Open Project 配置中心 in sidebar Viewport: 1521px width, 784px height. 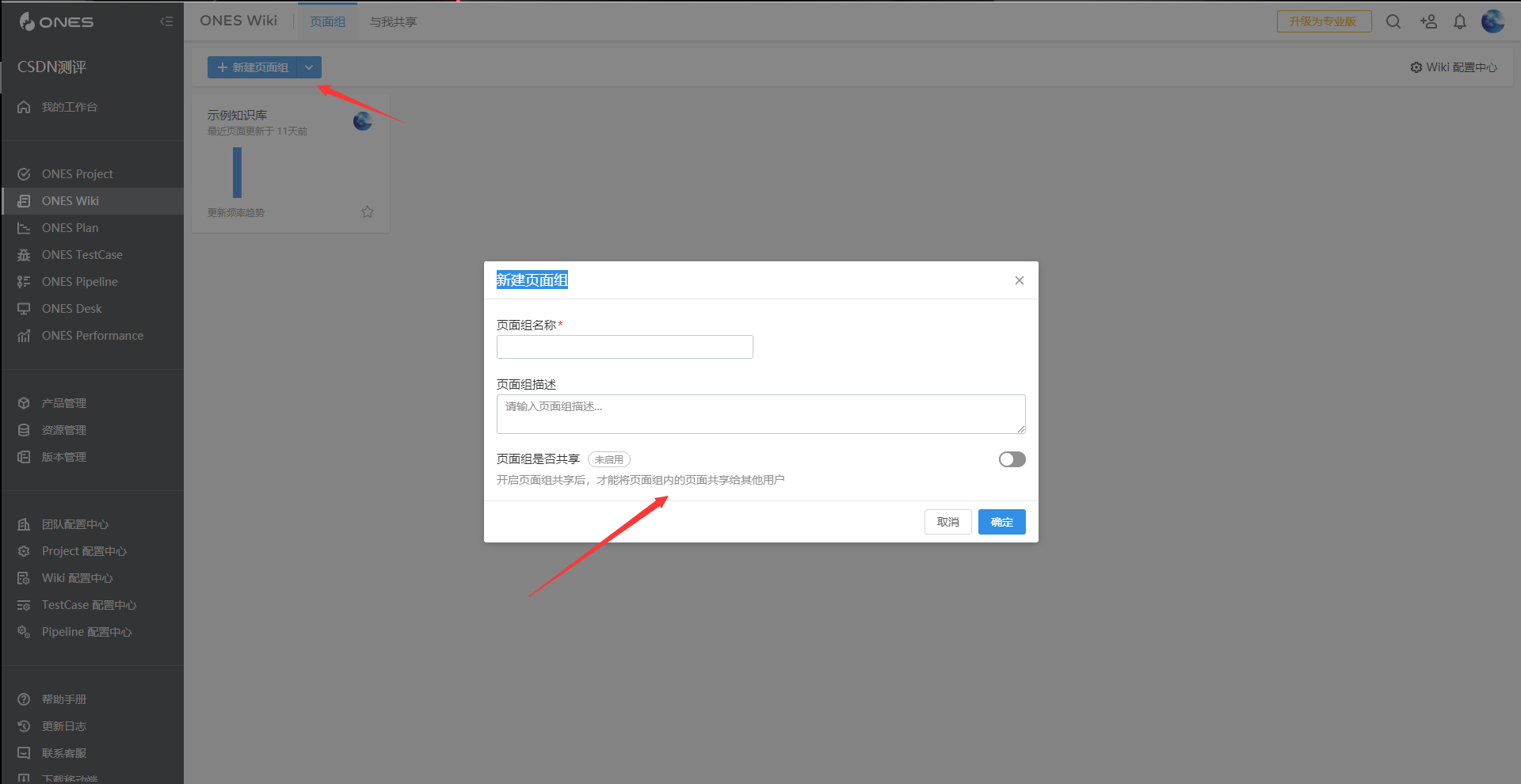point(93,551)
